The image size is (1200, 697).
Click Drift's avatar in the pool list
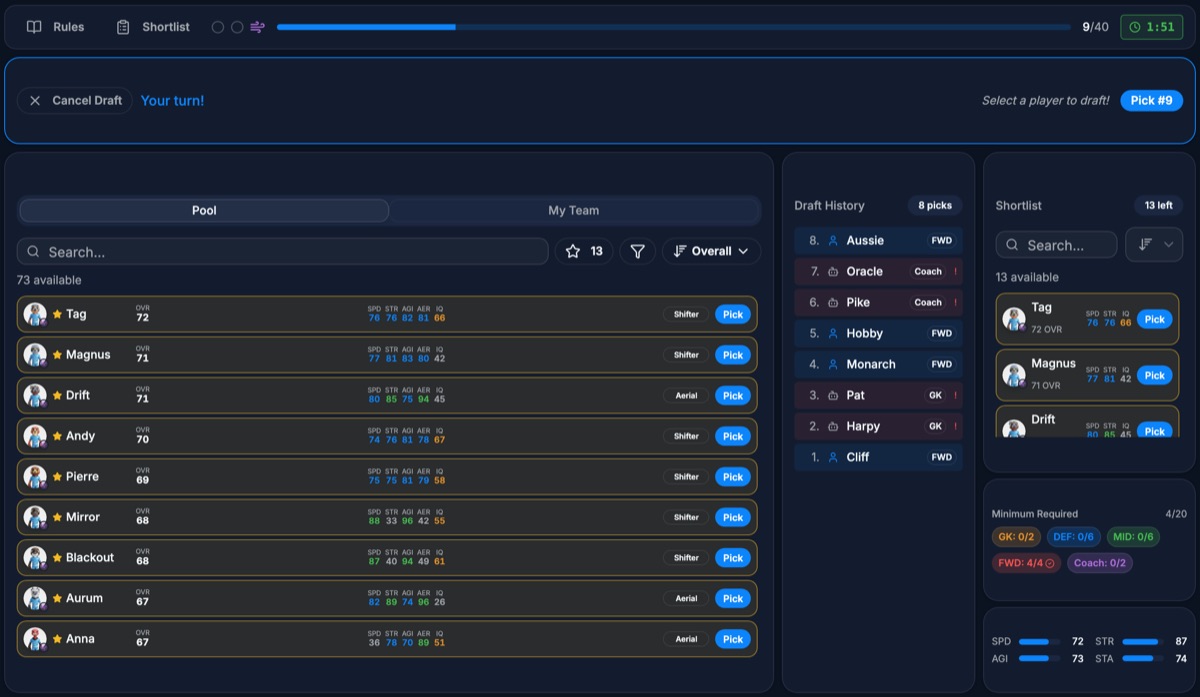point(35,396)
